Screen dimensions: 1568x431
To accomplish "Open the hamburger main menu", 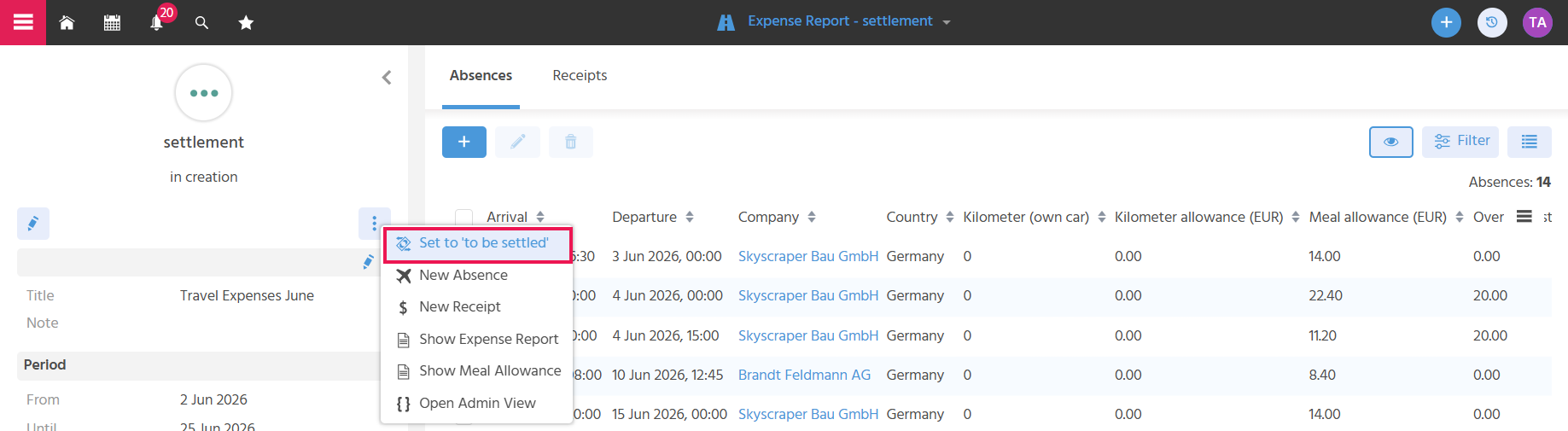I will pyautogui.click(x=23, y=22).
